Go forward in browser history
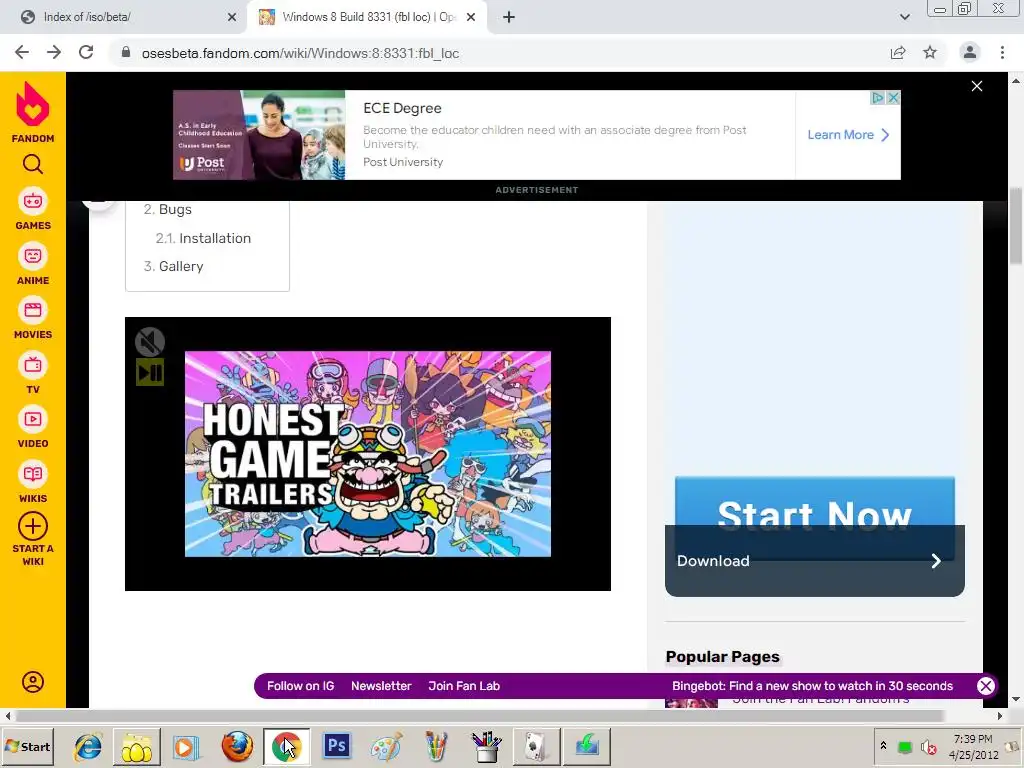 (x=54, y=52)
